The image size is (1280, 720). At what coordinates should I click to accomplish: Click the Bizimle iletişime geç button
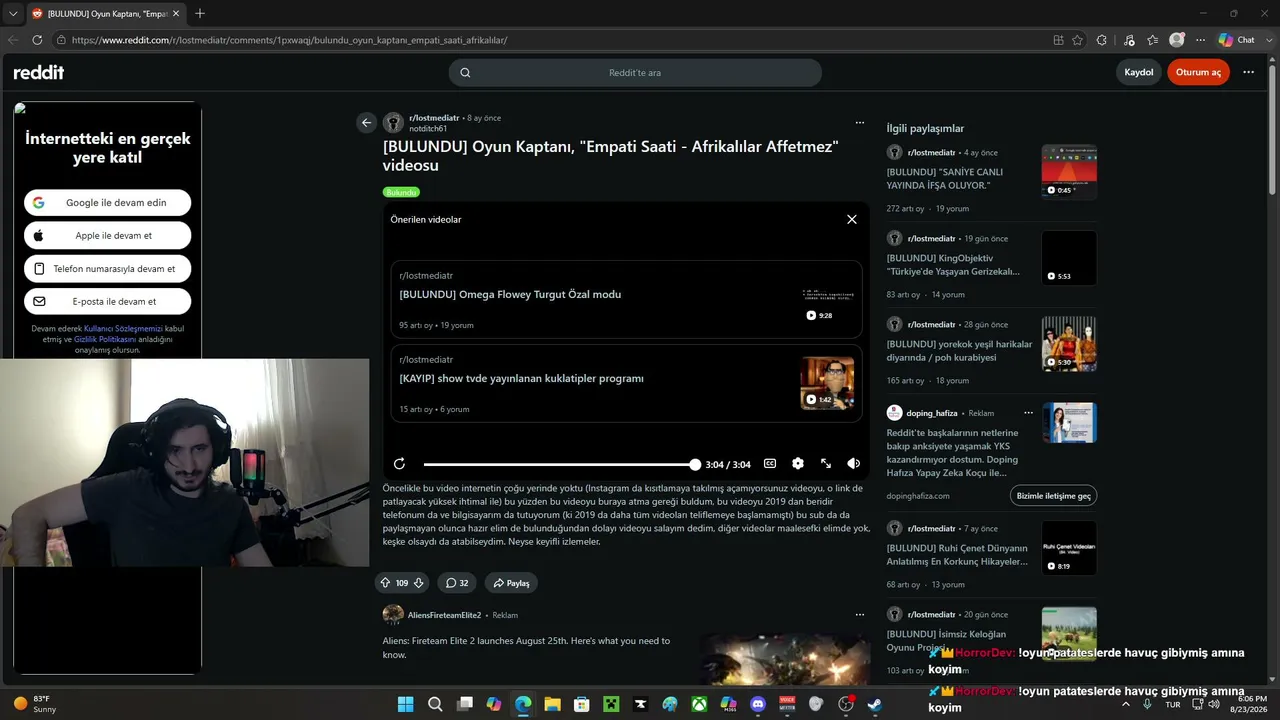pyautogui.click(x=1053, y=496)
